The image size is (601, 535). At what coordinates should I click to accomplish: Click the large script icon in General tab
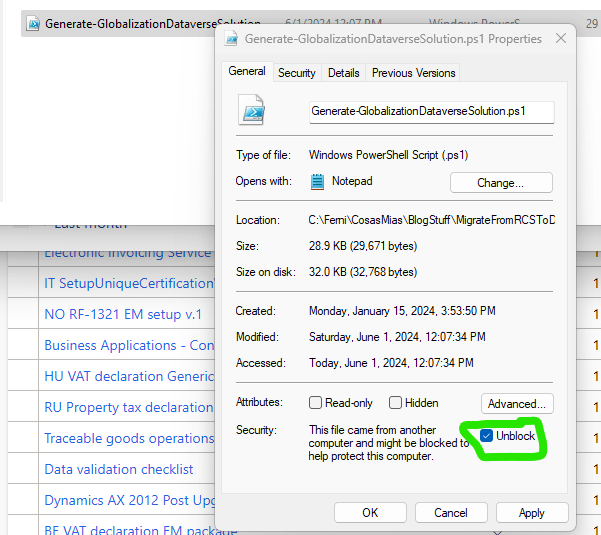coord(253,110)
